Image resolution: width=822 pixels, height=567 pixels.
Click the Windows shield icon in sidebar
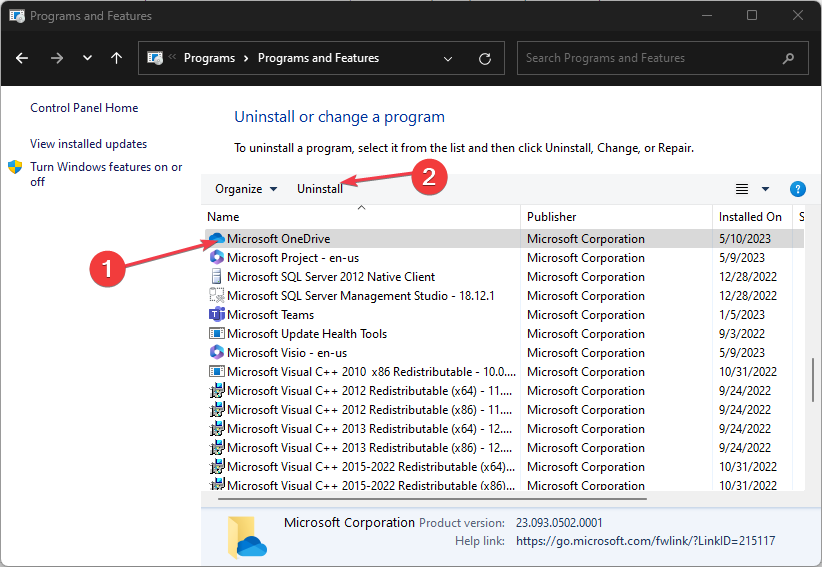(x=15, y=167)
